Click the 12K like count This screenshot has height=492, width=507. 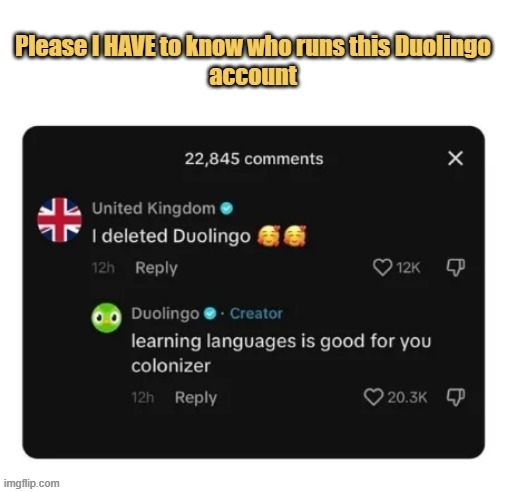[408, 268]
